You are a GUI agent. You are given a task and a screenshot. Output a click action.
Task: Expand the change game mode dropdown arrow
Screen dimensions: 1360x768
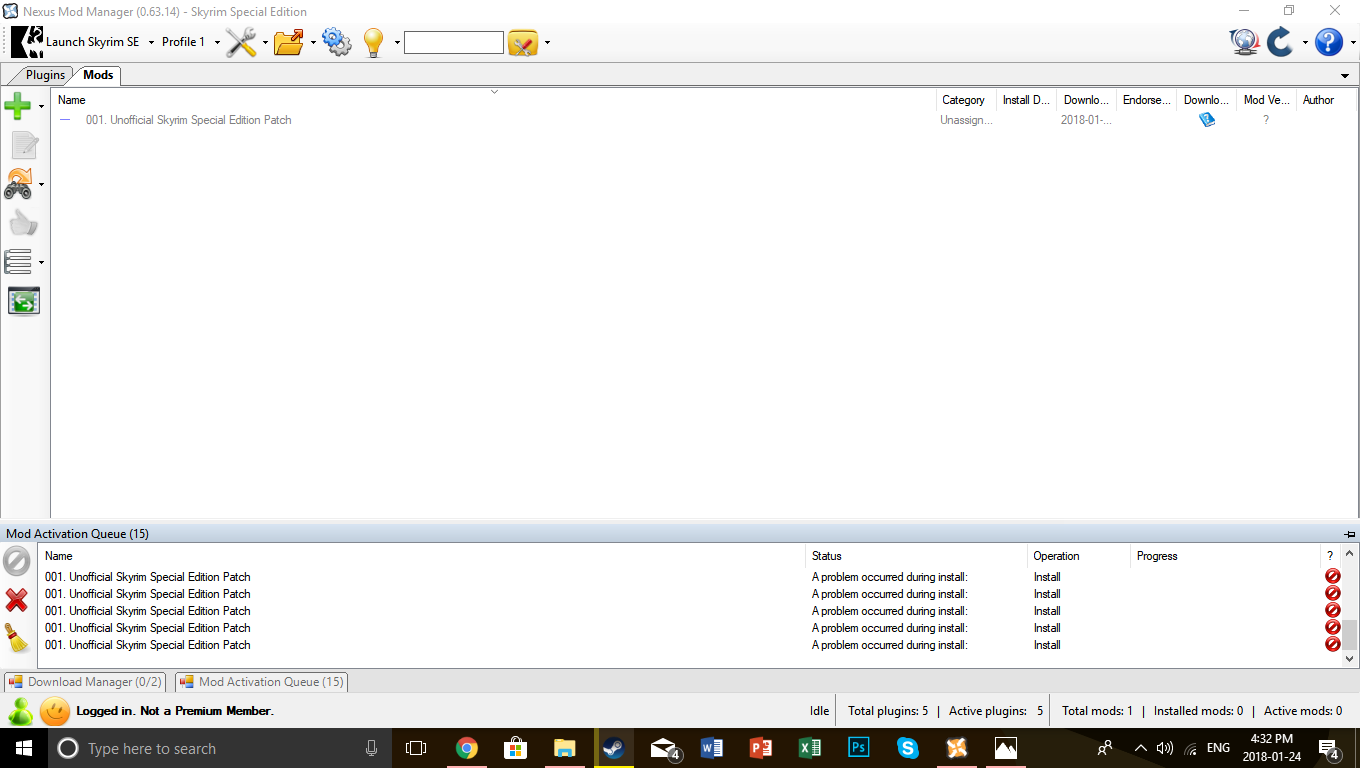[x=1305, y=42]
